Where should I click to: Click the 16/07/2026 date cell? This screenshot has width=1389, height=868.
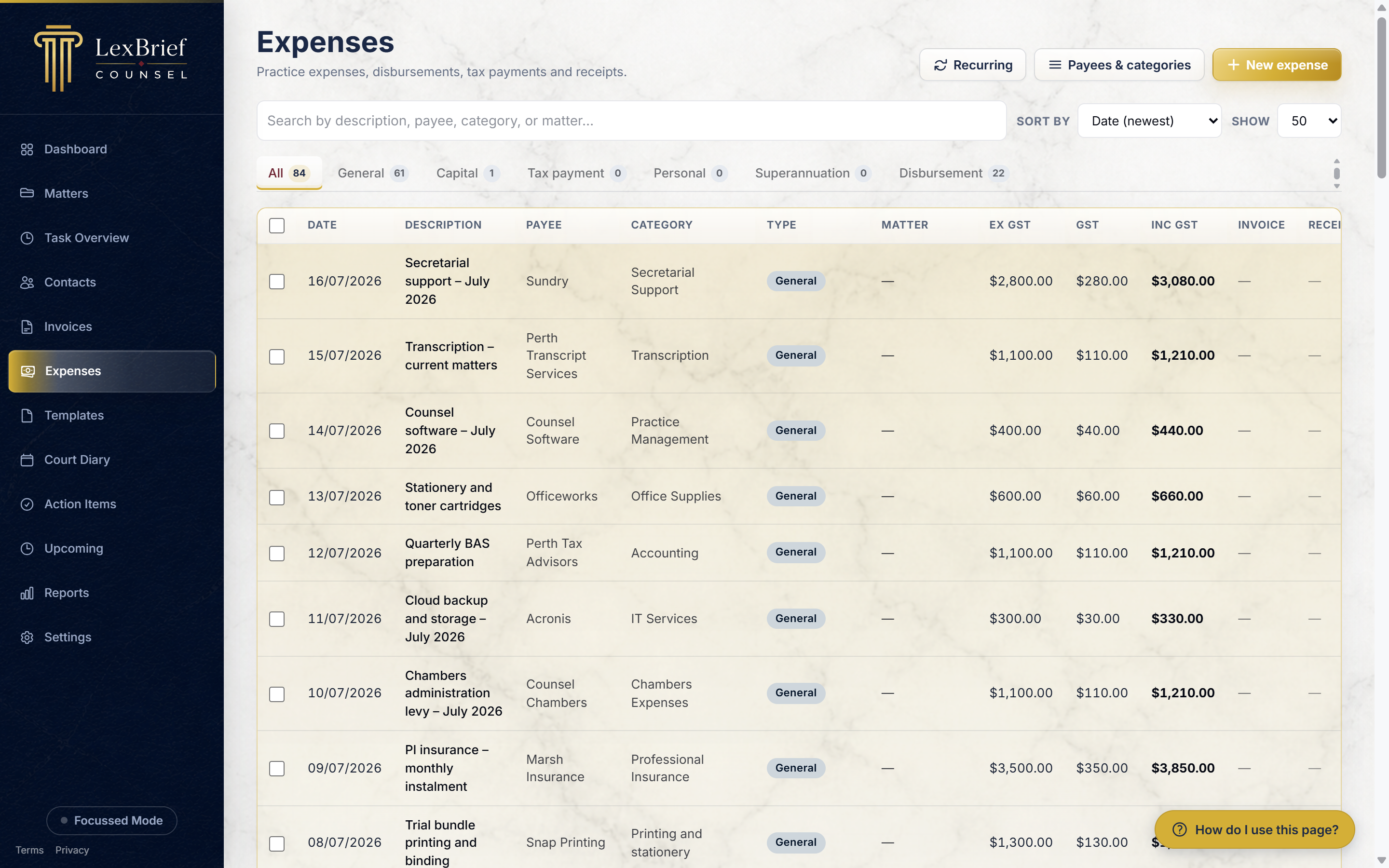coord(344,281)
